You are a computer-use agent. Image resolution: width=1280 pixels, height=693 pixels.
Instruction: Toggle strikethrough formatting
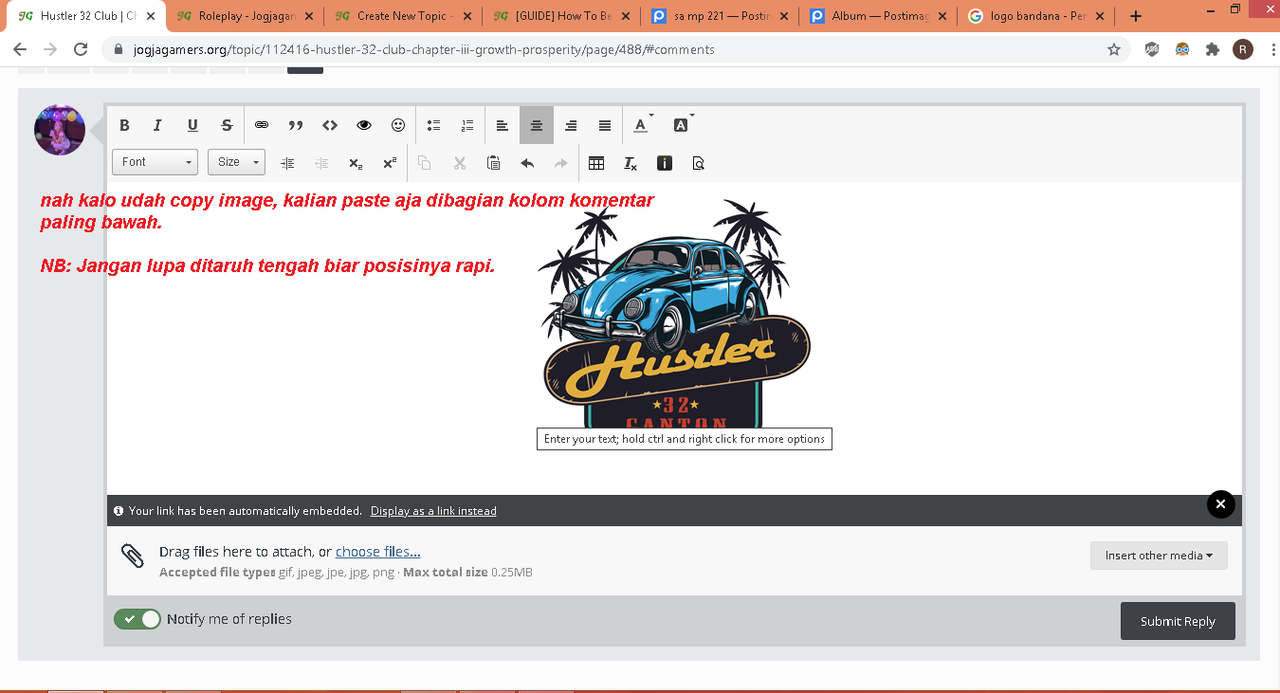[227, 125]
